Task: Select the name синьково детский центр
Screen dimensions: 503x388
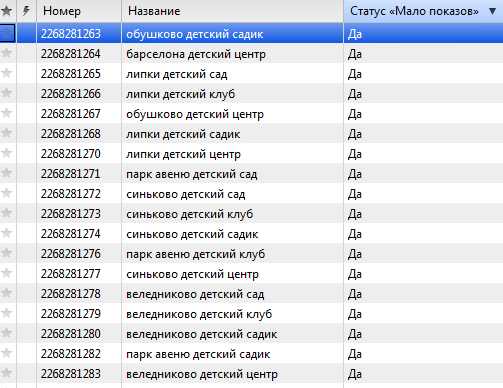Action: click(192, 274)
